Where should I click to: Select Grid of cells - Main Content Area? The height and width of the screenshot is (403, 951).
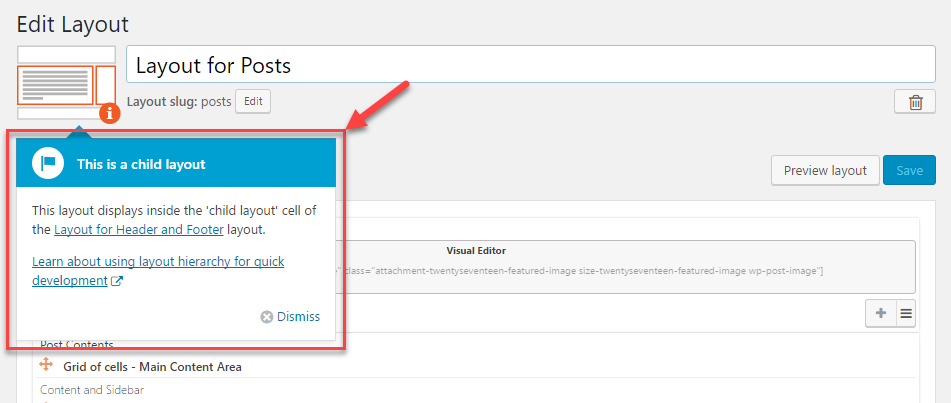152,367
